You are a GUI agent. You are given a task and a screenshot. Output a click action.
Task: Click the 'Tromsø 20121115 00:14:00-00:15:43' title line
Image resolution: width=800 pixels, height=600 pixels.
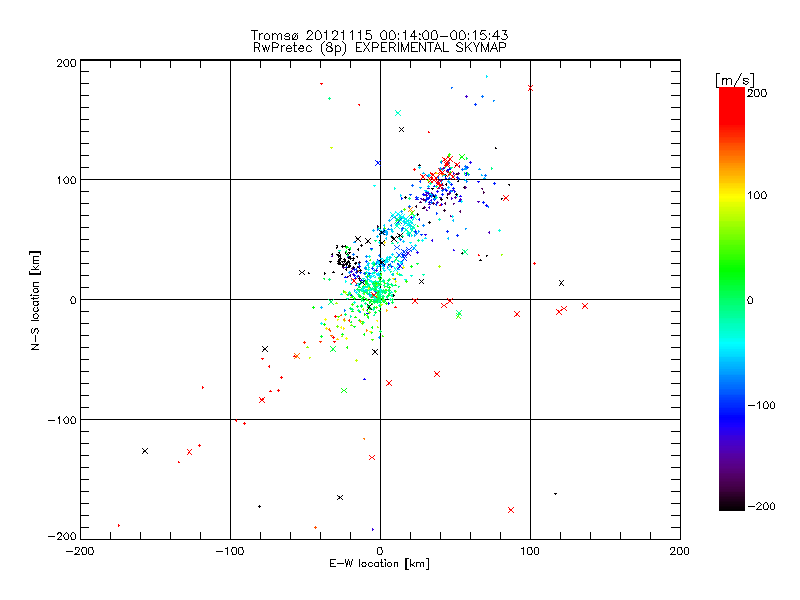(x=379, y=35)
